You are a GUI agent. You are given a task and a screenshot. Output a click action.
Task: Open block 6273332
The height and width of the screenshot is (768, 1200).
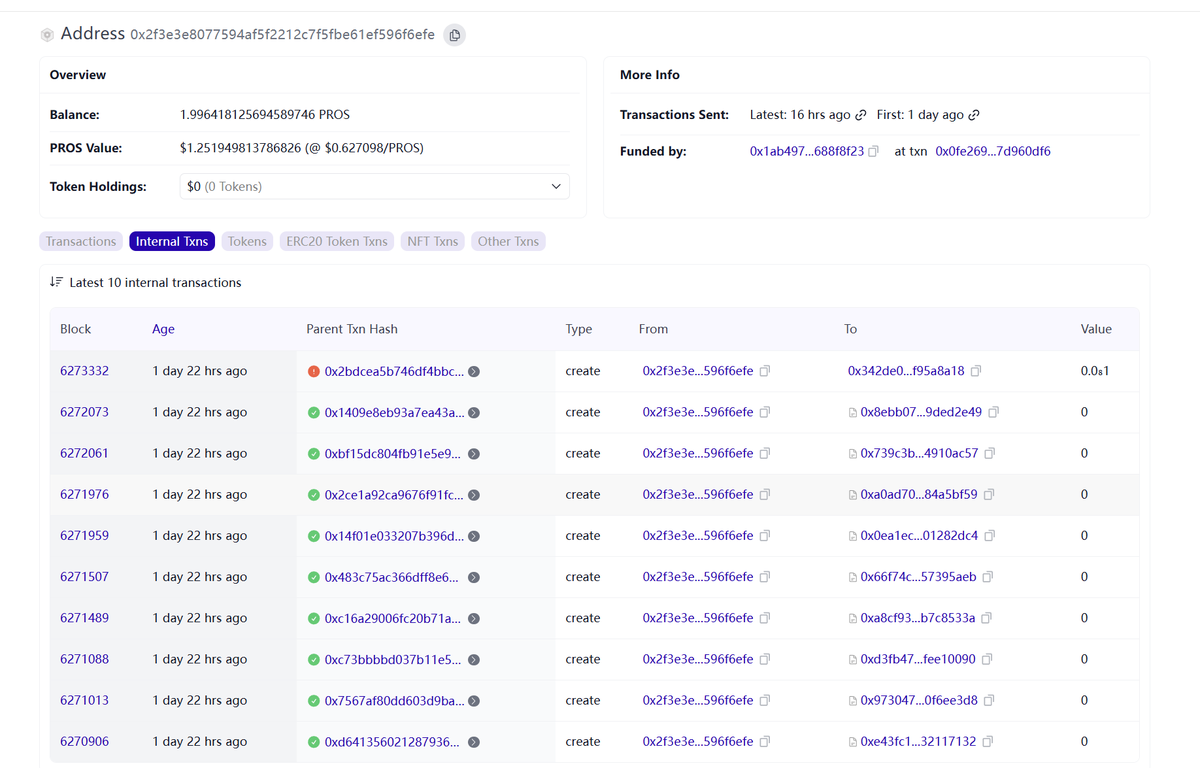click(84, 371)
